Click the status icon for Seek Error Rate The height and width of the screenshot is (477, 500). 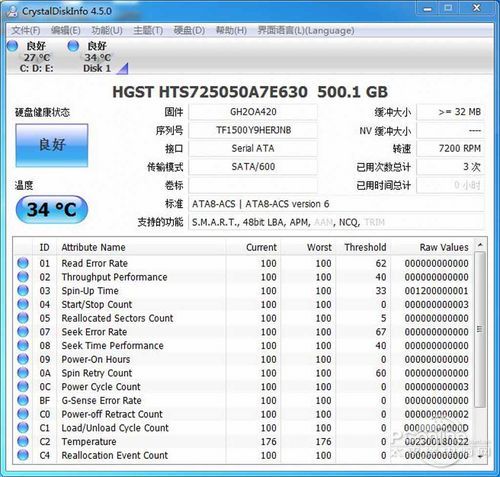(23, 332)
